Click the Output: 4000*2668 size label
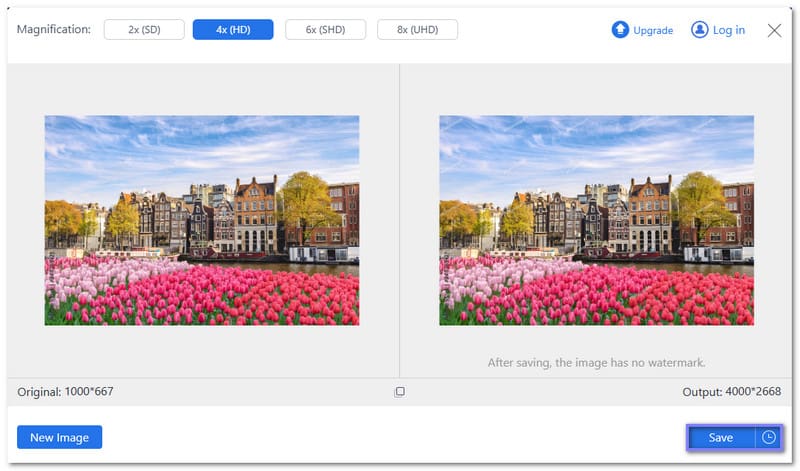This screenshot has height=471, width=800. coord(731,392)
